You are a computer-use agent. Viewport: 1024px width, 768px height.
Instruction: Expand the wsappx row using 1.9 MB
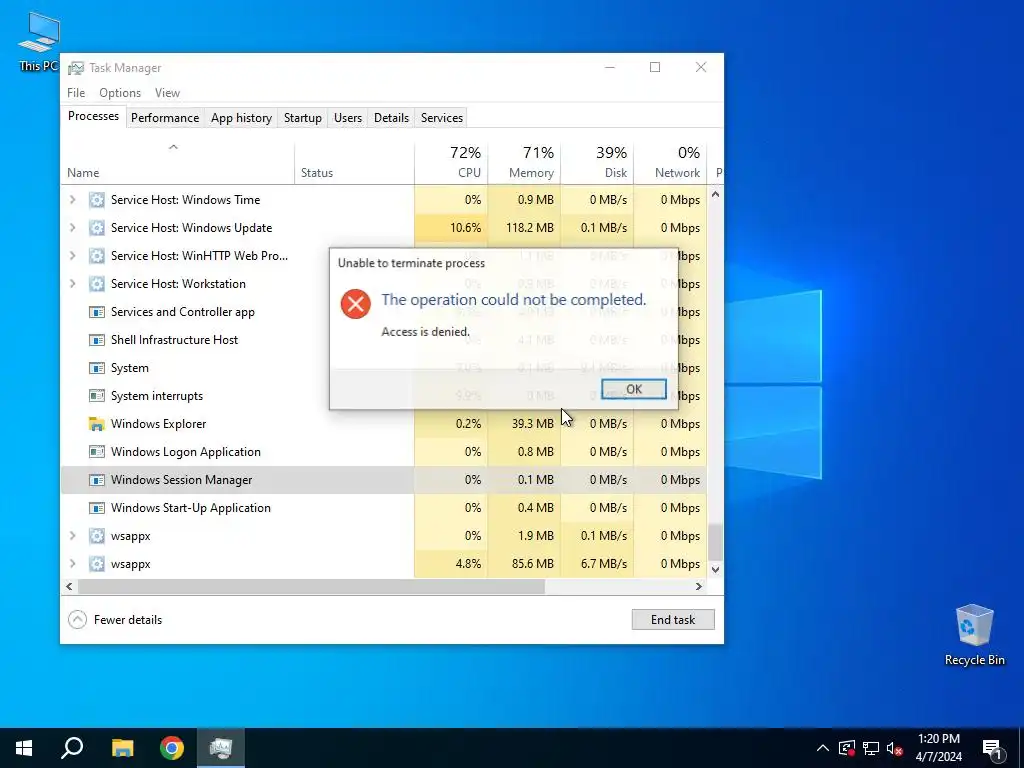click(x=72, y=536)
